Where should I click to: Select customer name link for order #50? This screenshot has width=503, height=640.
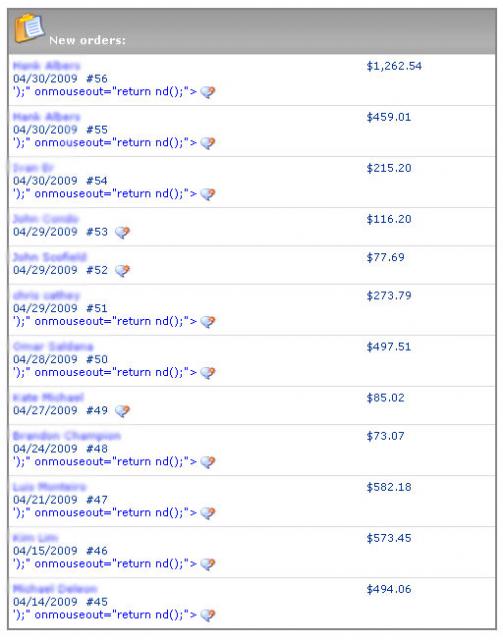[x=53, y=347]
